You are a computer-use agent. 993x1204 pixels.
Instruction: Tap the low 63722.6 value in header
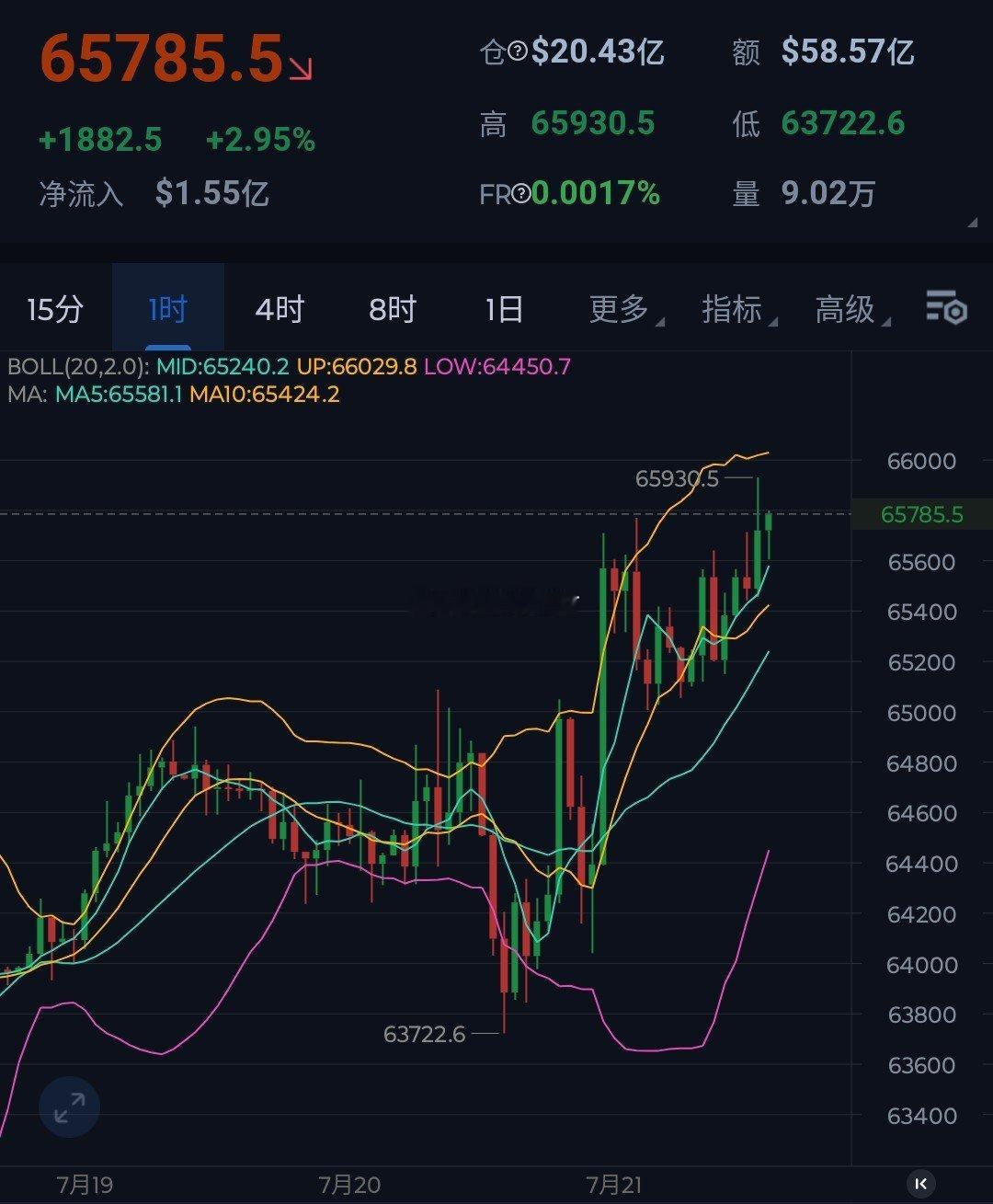[x=843, y=123]
